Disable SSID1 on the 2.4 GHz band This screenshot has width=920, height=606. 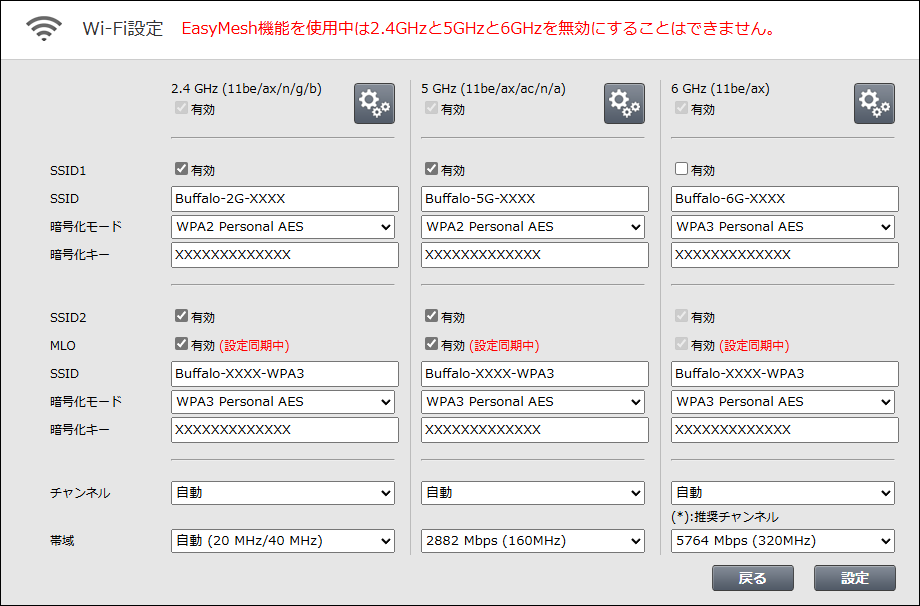click(181, 169)
